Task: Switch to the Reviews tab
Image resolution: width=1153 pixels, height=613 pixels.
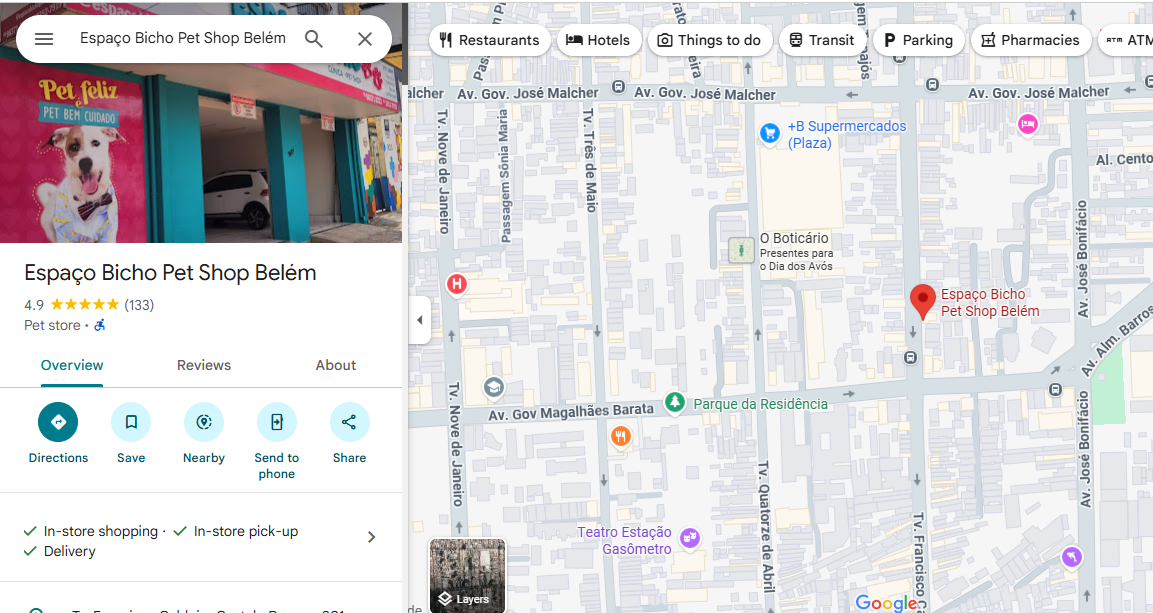Action: click(x=204, y=365)
